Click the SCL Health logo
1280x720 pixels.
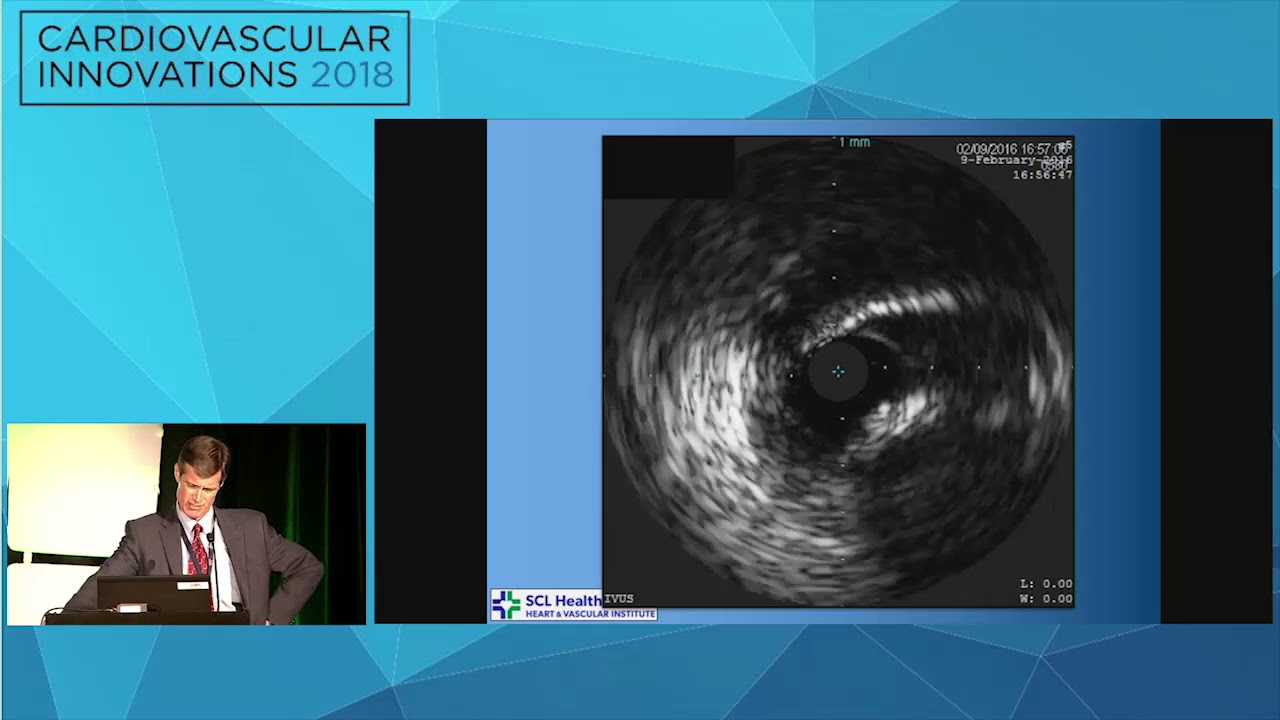[x=573, y=605]
